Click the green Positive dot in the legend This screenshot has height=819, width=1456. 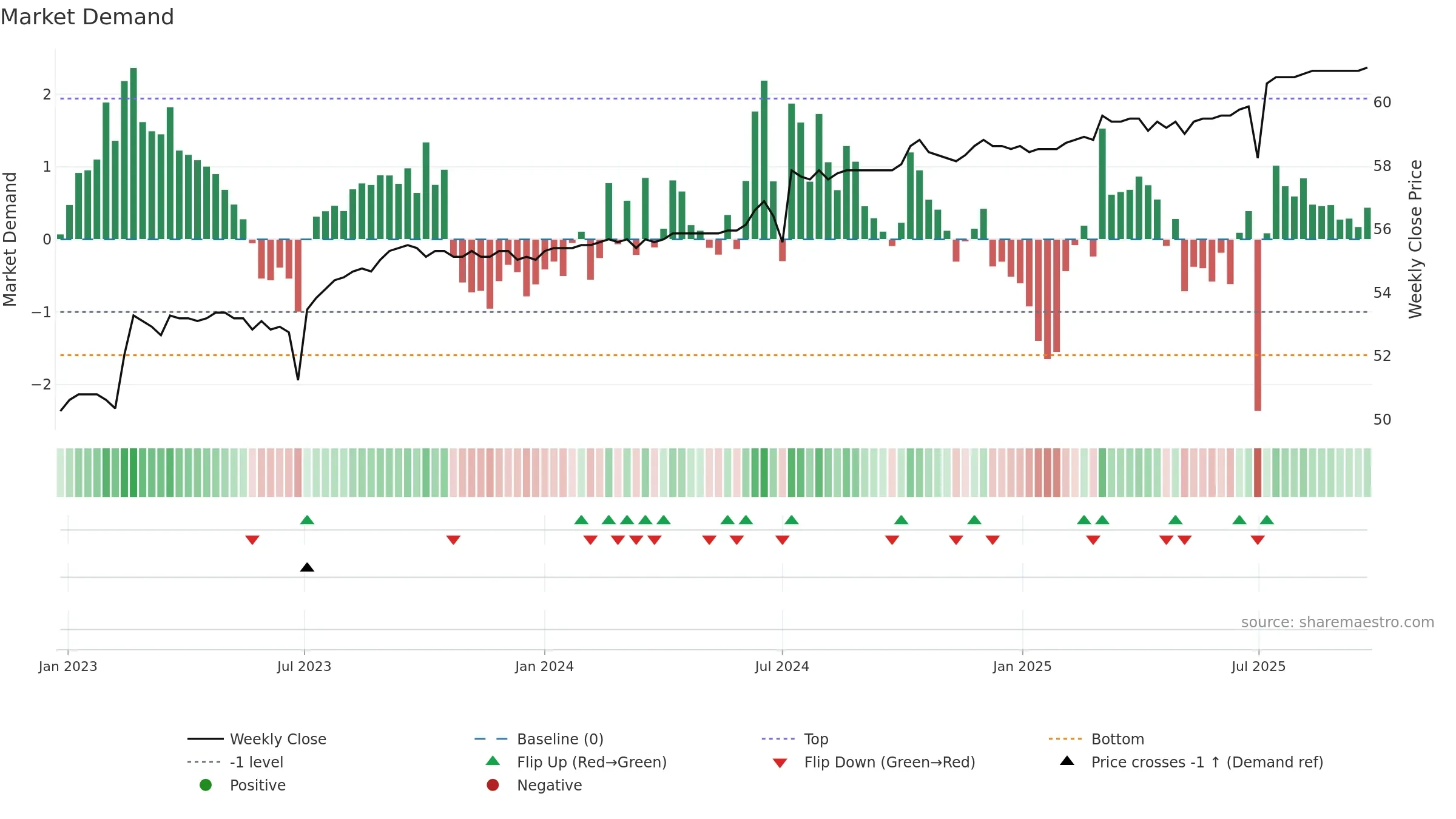(x=206, y=785)
